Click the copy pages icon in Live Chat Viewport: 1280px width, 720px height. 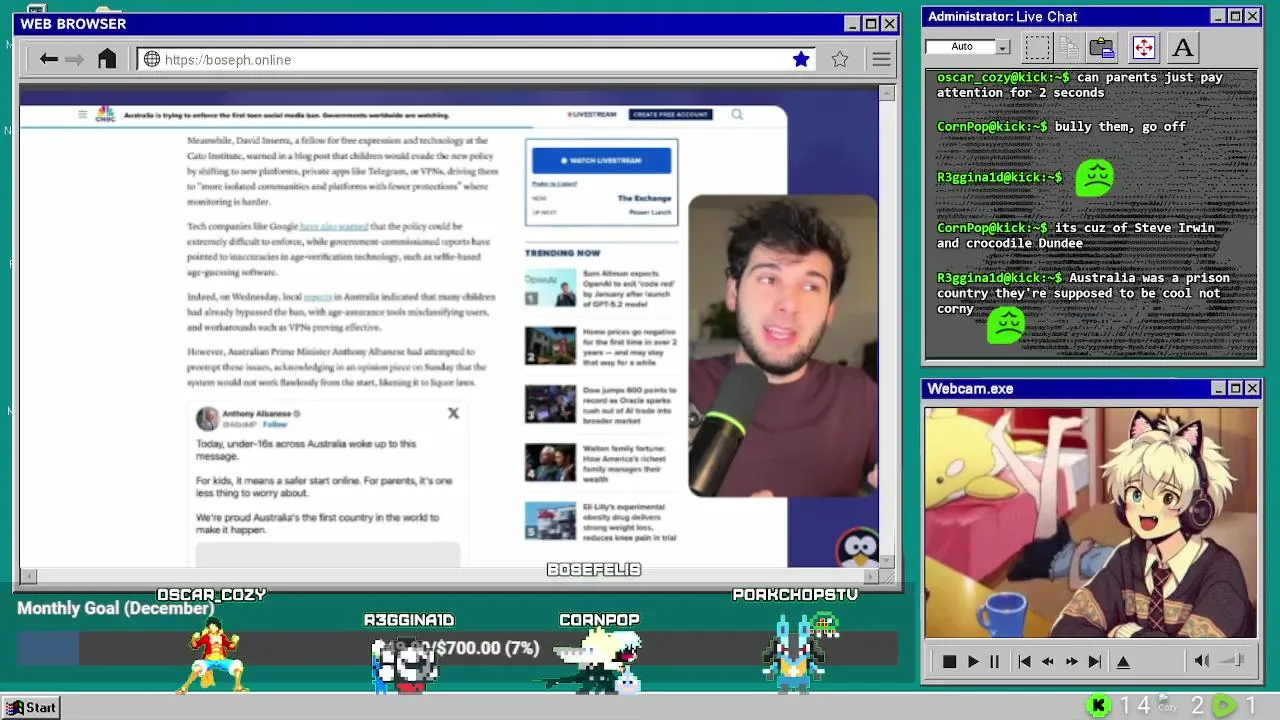[1069, 47]
